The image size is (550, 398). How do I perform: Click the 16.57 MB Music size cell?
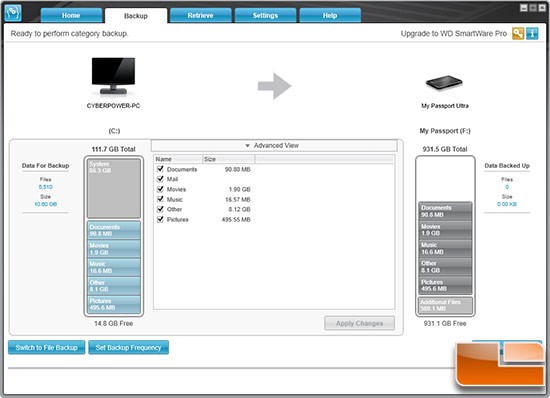pyautogui.click(x=237, y=200)
